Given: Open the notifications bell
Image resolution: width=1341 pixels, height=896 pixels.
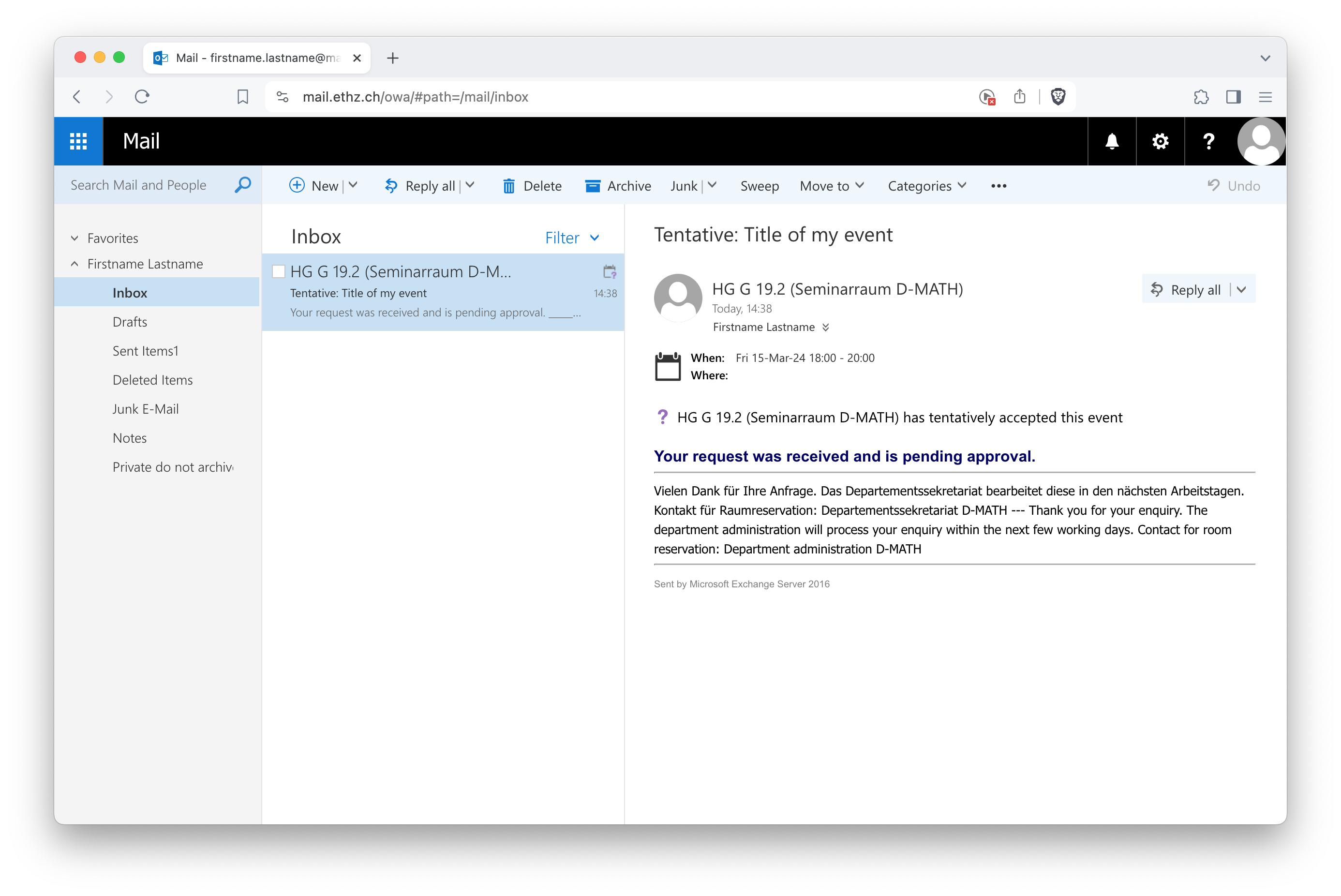Looking at the screenshot, I should pyautogui.click(x=1111, y=141).
